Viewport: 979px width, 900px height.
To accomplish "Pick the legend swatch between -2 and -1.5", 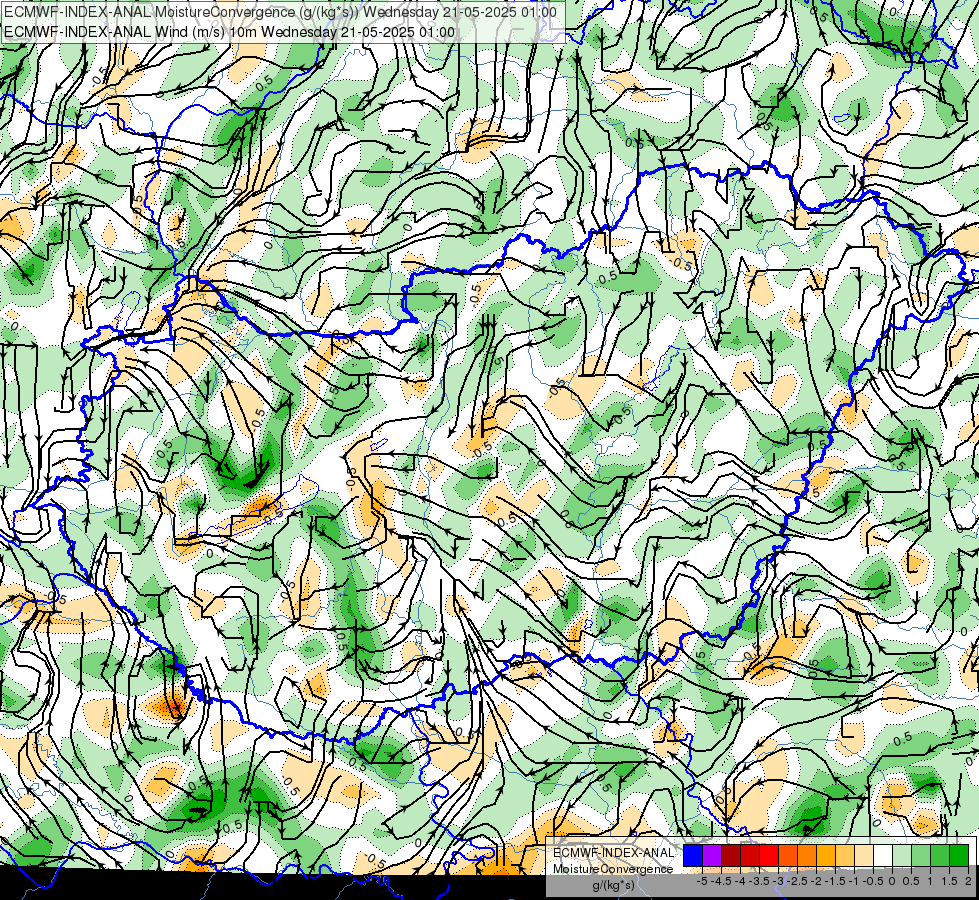I will [826, 856].
